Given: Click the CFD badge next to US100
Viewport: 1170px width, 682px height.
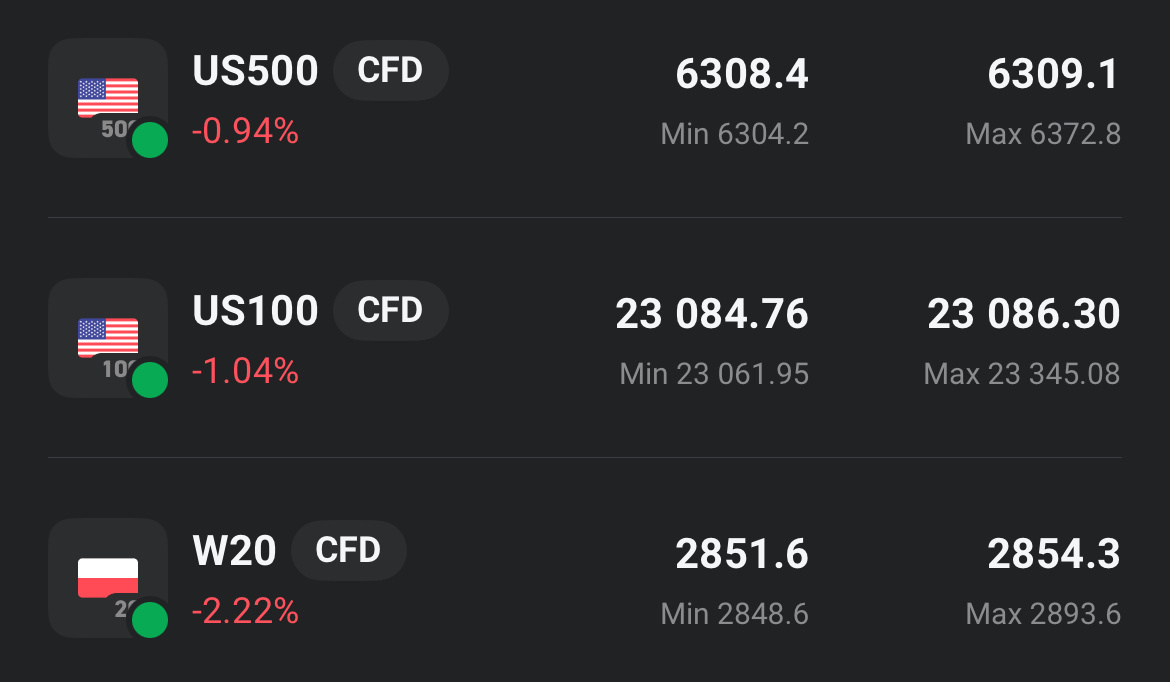Looking at the screenshot, I should point(390,311).
